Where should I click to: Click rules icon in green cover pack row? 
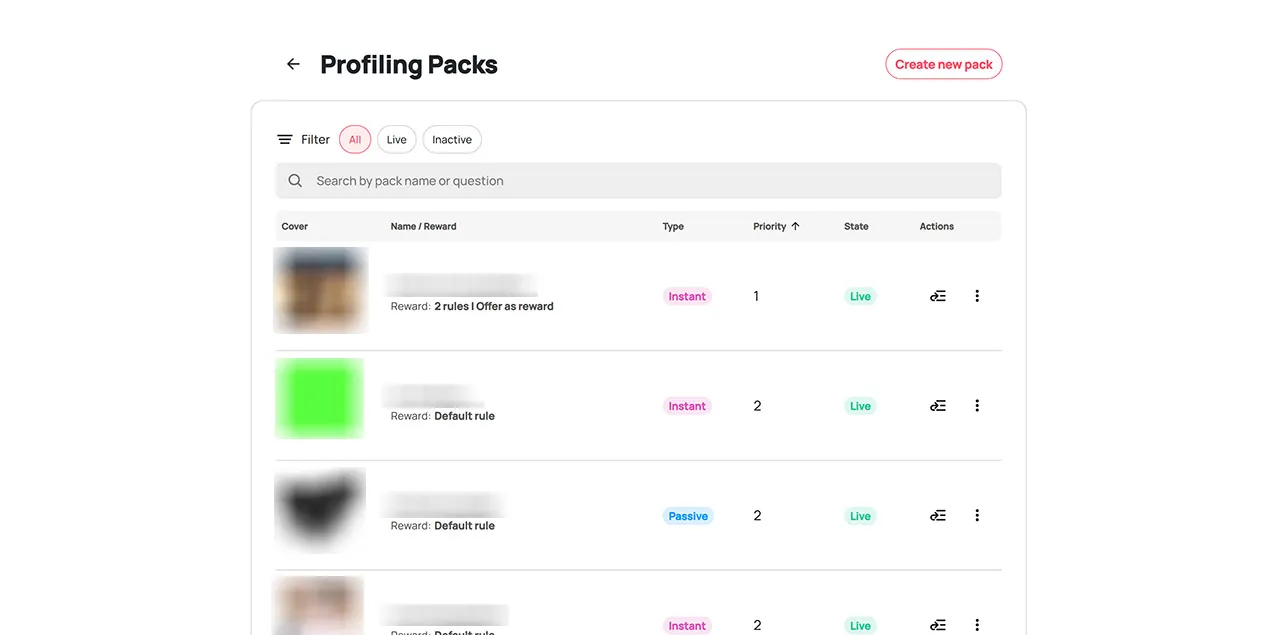point(937,406)
